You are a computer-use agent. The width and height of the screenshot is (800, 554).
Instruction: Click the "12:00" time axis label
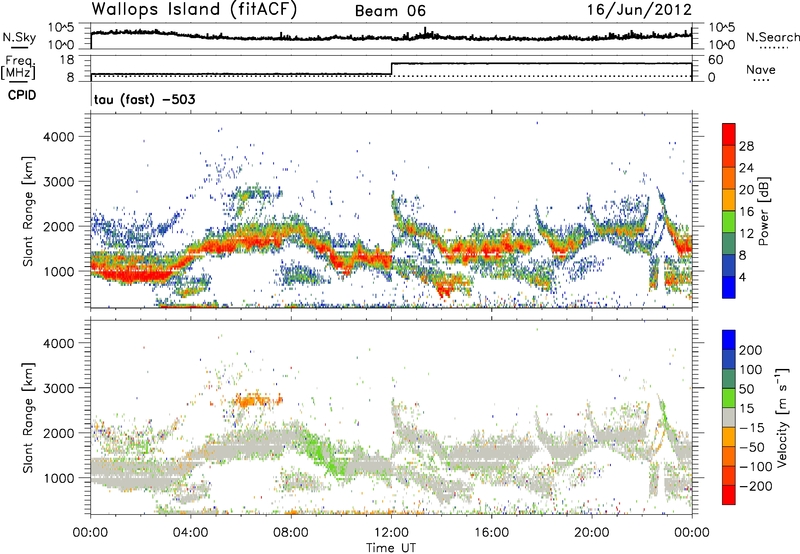point(391,533)
